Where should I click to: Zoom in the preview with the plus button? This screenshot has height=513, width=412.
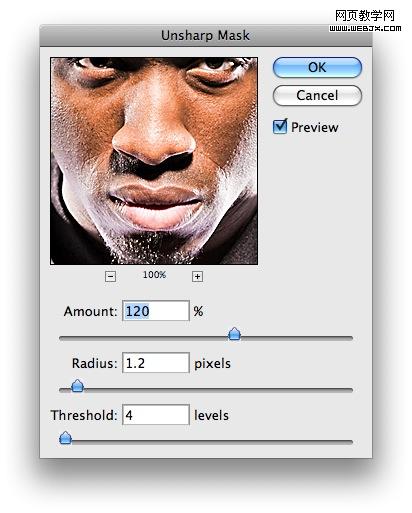[x=197, y=276]
